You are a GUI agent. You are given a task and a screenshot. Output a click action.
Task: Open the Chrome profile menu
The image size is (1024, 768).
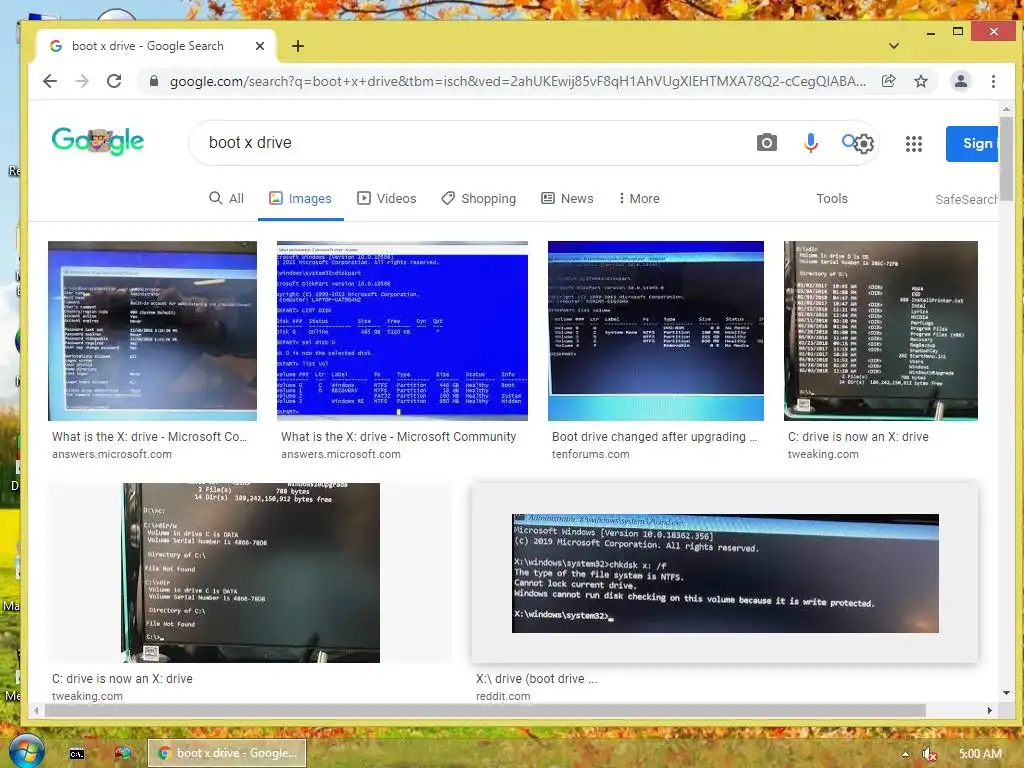(961, 81)
